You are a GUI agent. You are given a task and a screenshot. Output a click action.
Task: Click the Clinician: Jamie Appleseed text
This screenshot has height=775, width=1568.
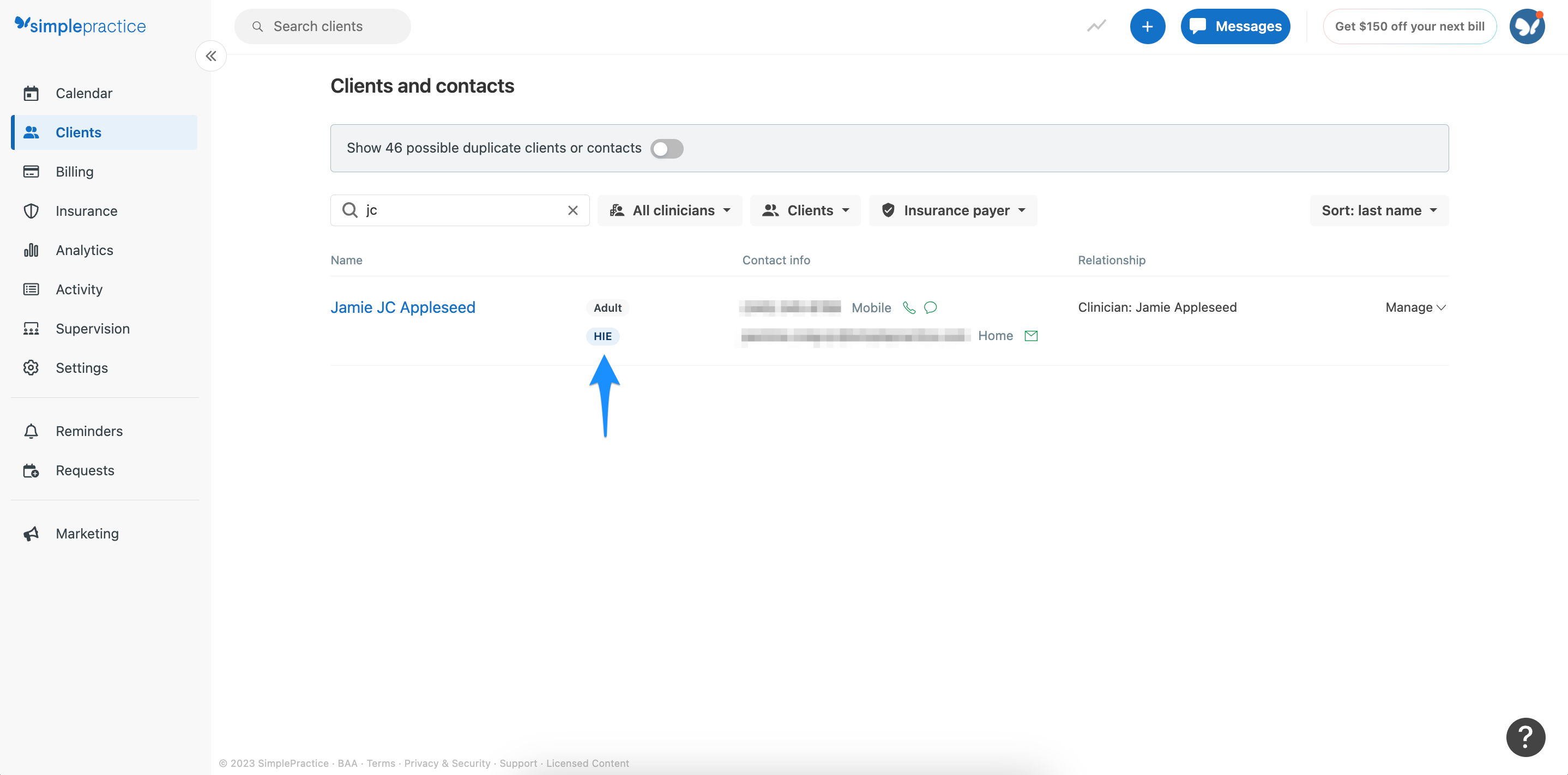(1157, 307)
